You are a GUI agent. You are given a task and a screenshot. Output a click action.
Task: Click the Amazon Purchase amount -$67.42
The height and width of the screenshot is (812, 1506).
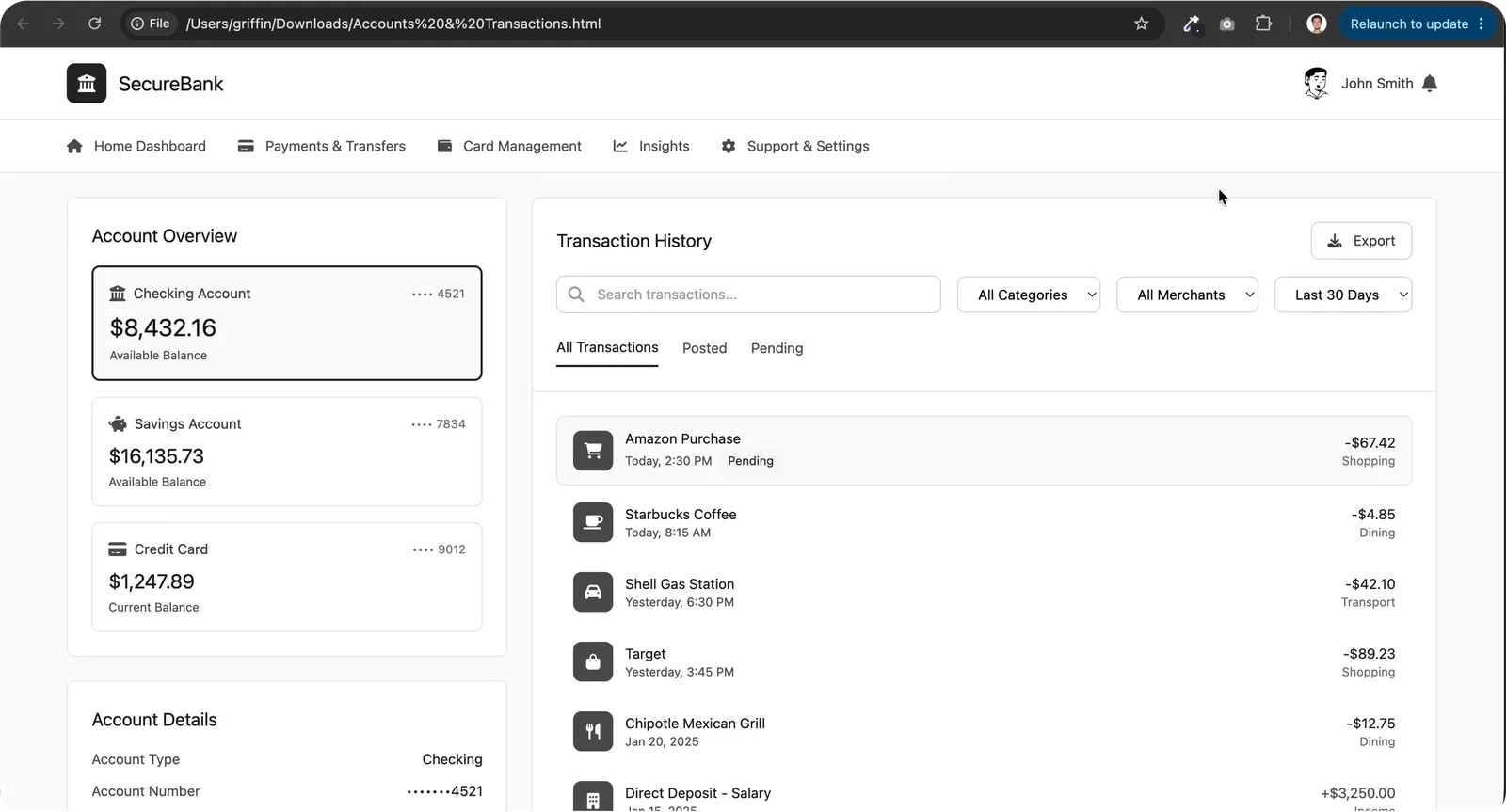[1370, 443]
